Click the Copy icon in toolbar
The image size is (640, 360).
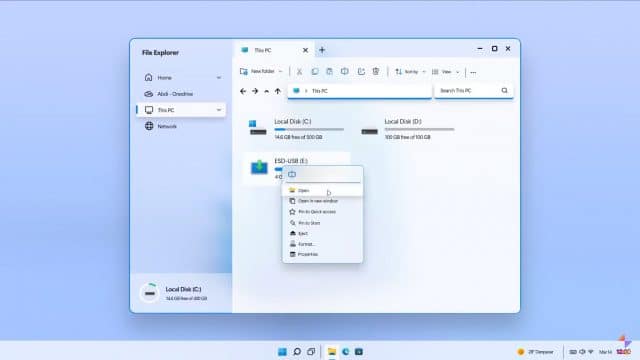[x=314, y=72]
